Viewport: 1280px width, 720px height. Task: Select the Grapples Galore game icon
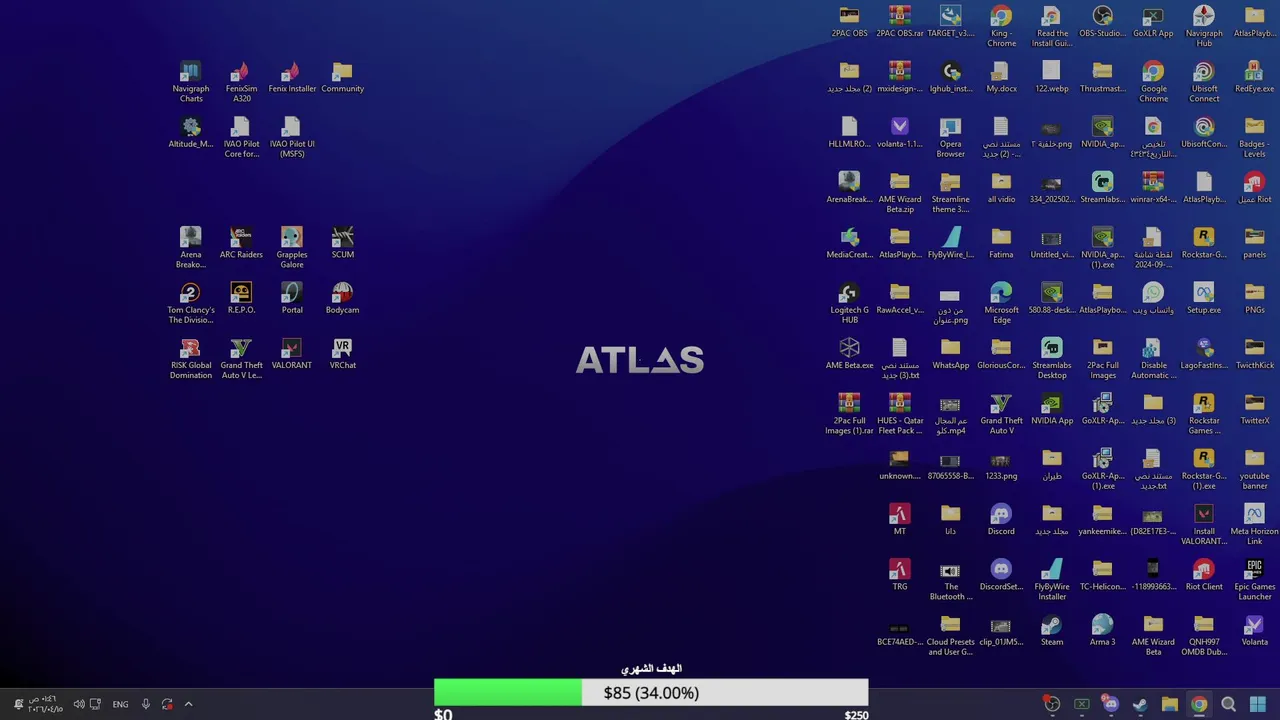(292, 247)
